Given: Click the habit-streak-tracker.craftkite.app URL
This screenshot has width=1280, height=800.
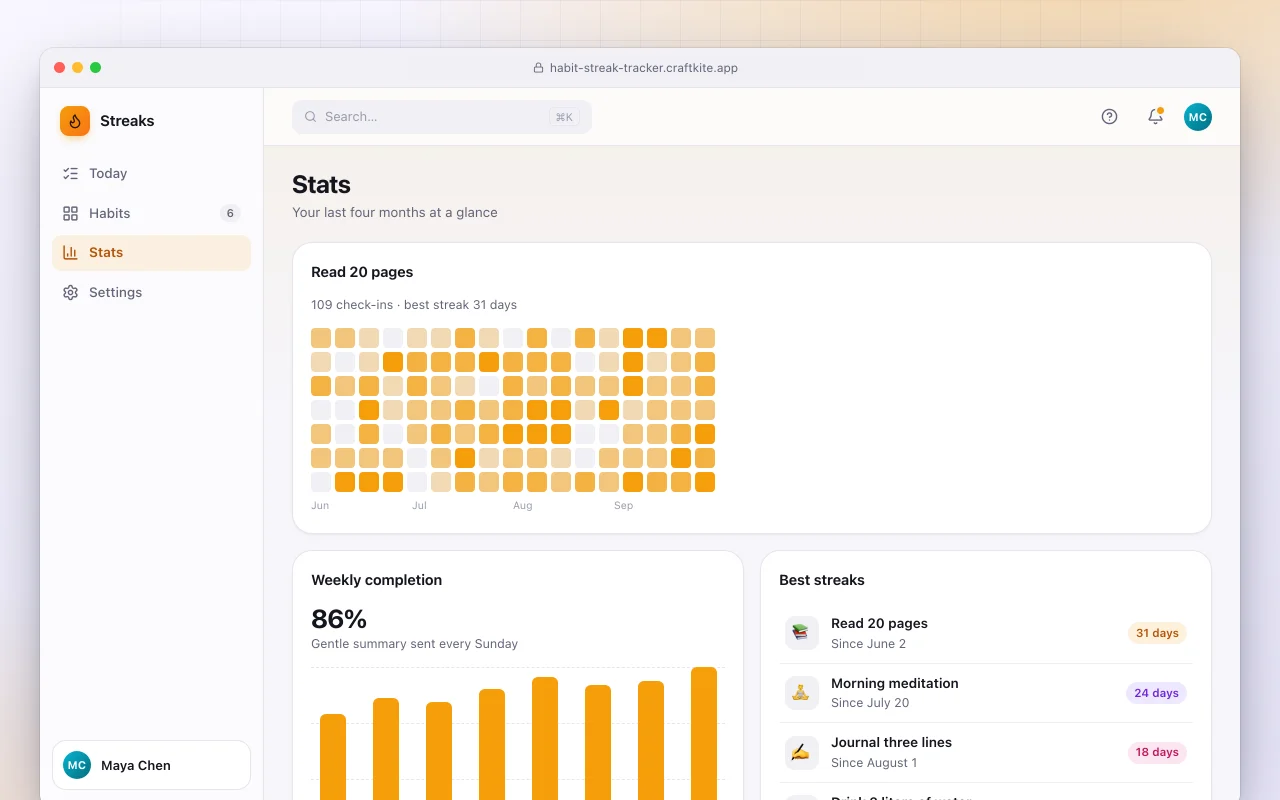Looking at the screenshot, I should 644,68.
